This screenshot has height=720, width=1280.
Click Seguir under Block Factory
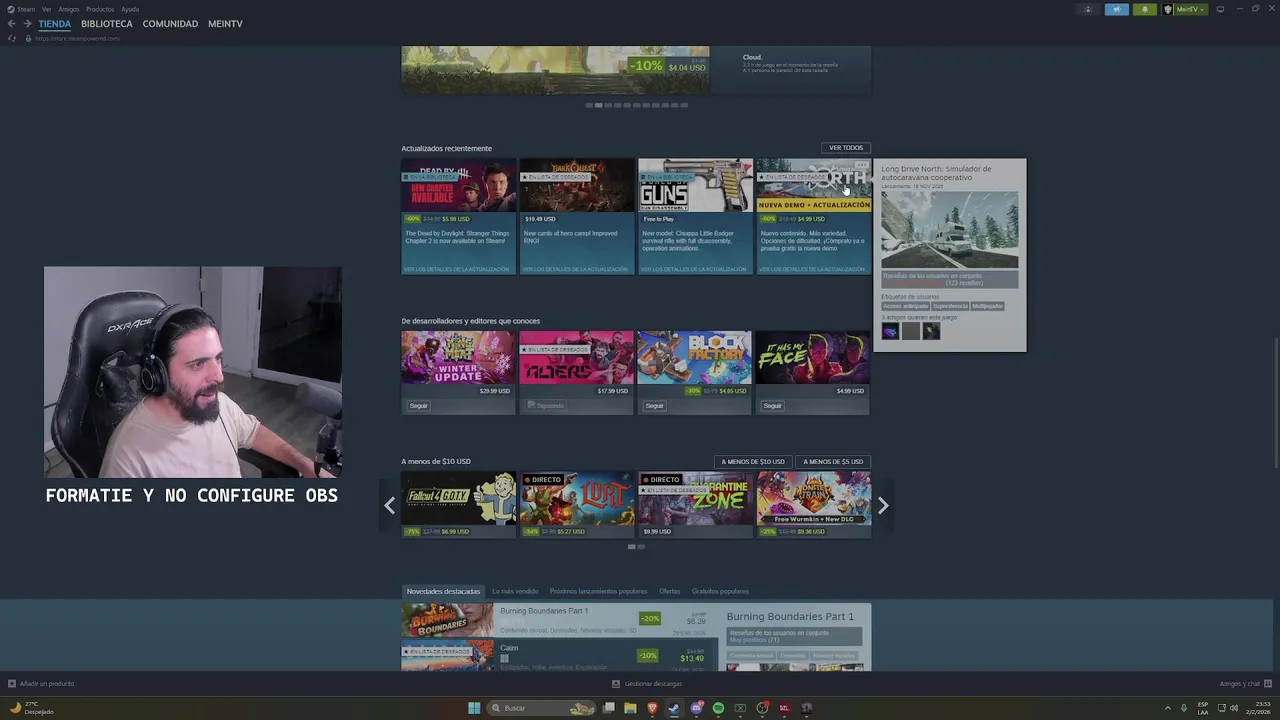[654, 406]
